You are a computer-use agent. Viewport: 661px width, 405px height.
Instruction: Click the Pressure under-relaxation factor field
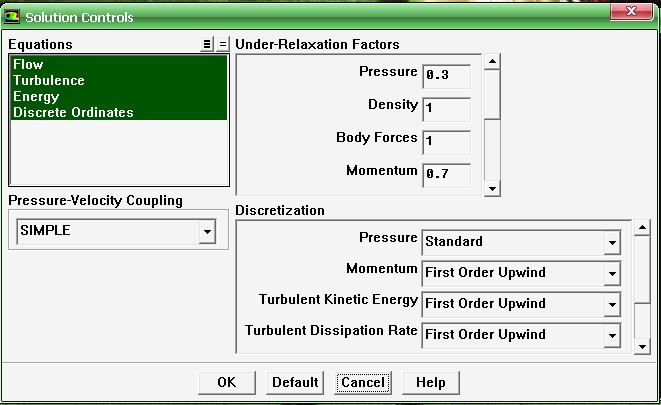446,74
